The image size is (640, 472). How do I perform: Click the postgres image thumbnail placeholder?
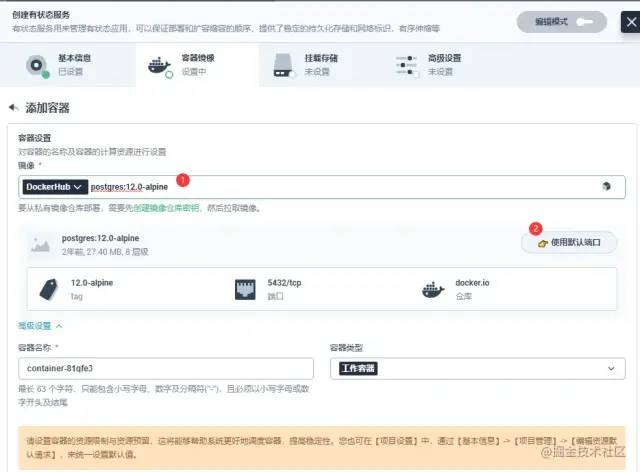(40, 245)
